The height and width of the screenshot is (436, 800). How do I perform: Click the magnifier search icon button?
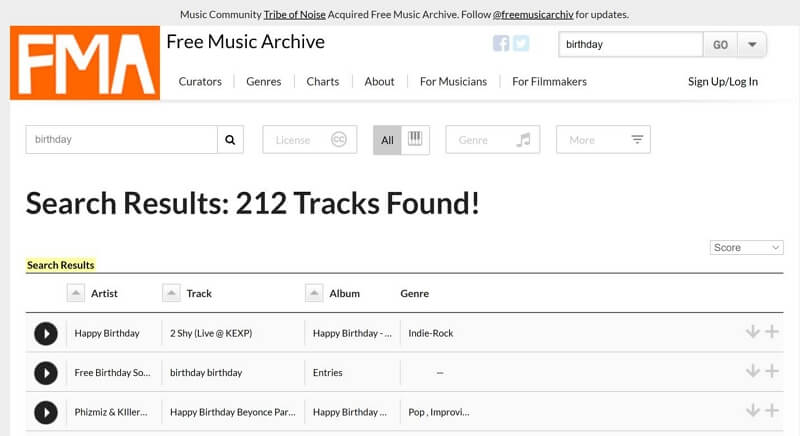[x=230, y=140]
